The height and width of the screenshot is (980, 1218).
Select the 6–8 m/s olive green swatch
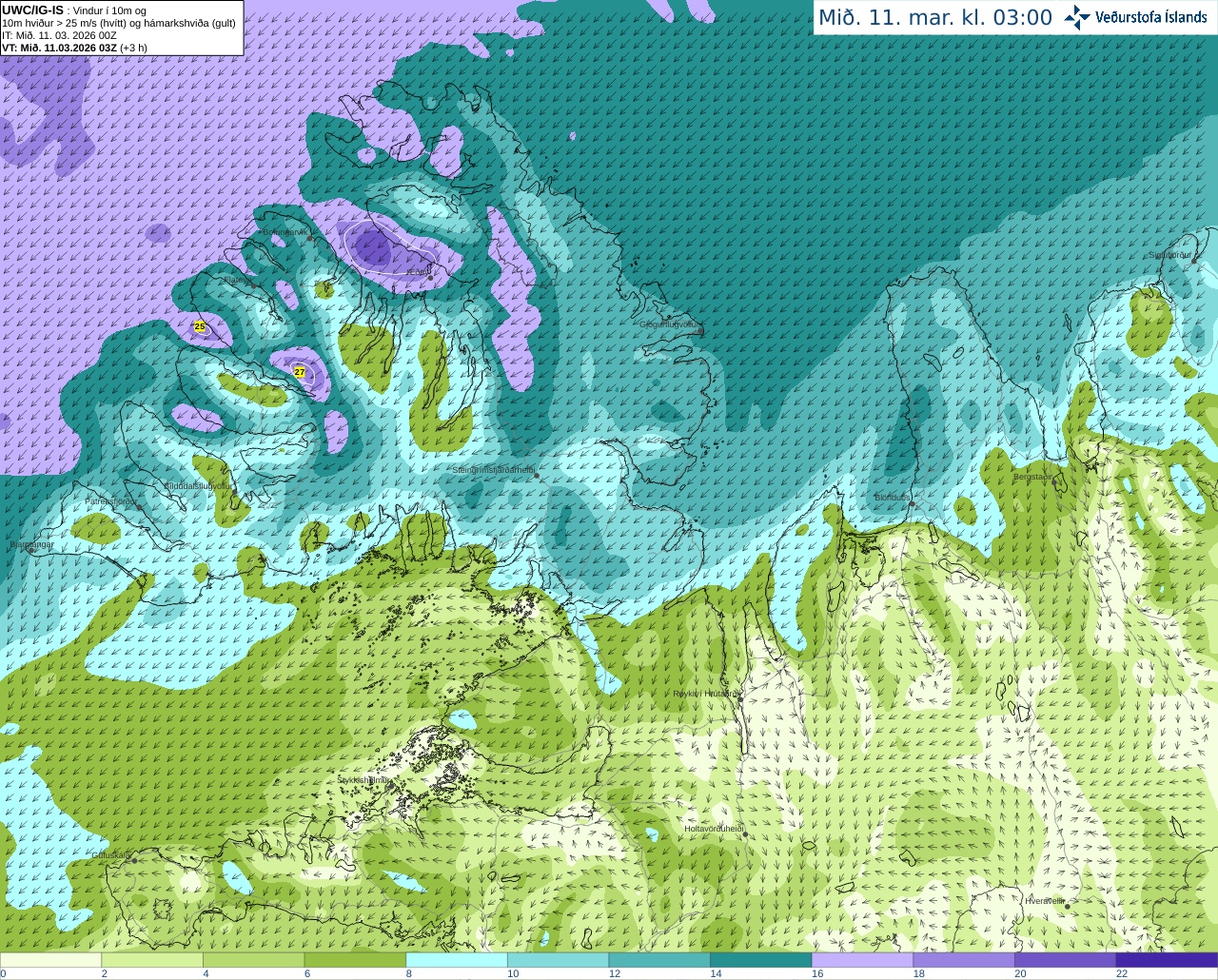tap(355, 960)
